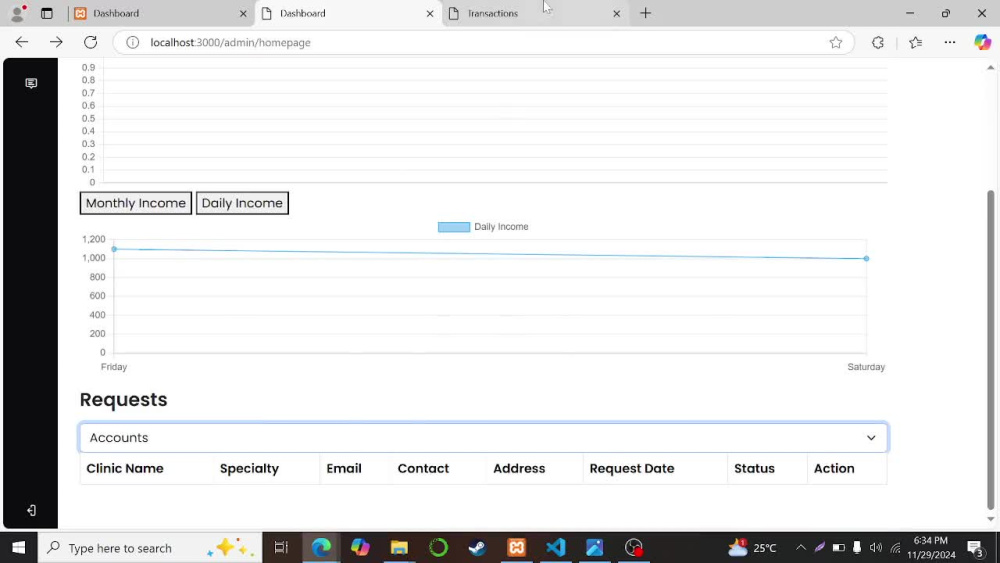Image resolution: width=1000 pixels, height=563 pixels.
Task: Go back with the browser back arrow
Action: (x=22, y=42)
